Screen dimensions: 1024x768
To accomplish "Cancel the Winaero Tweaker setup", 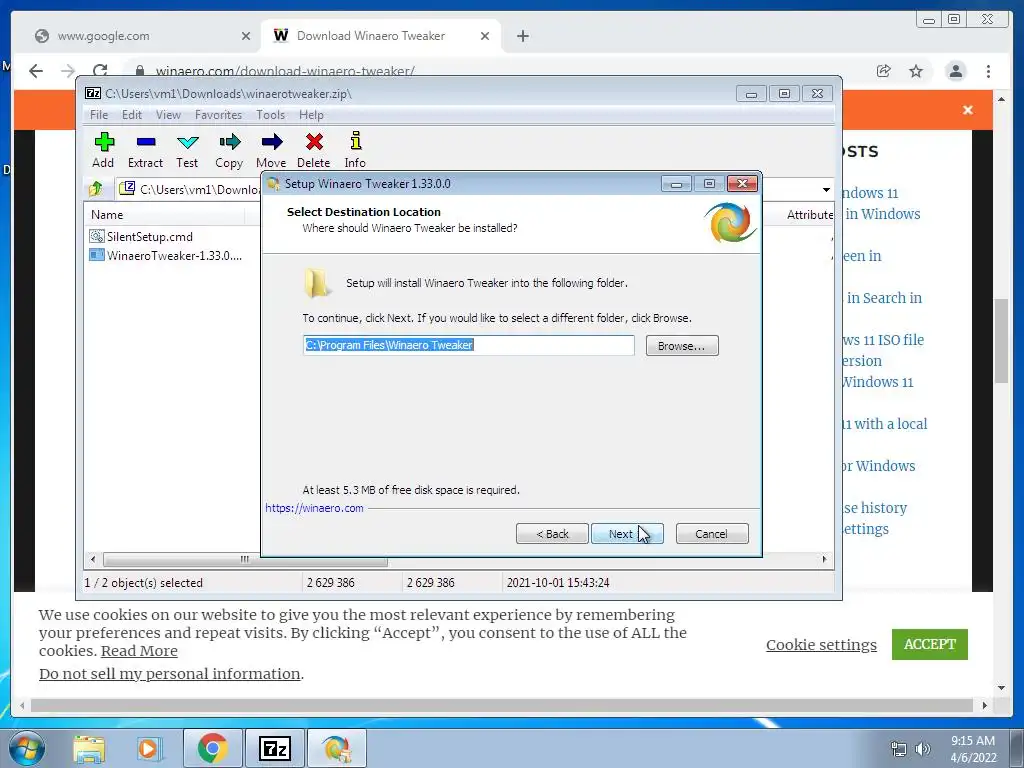I will [x=712, y=534].
